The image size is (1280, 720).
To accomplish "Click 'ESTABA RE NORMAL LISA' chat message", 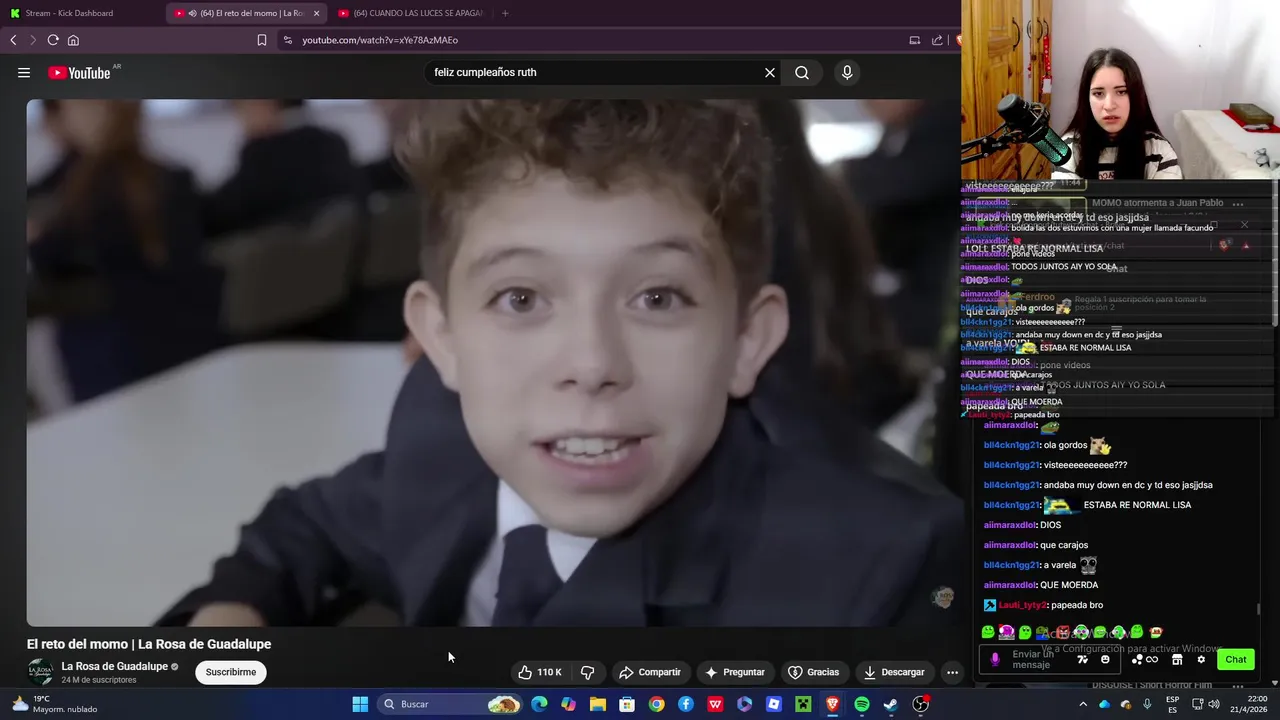I will pos(1137,505).
